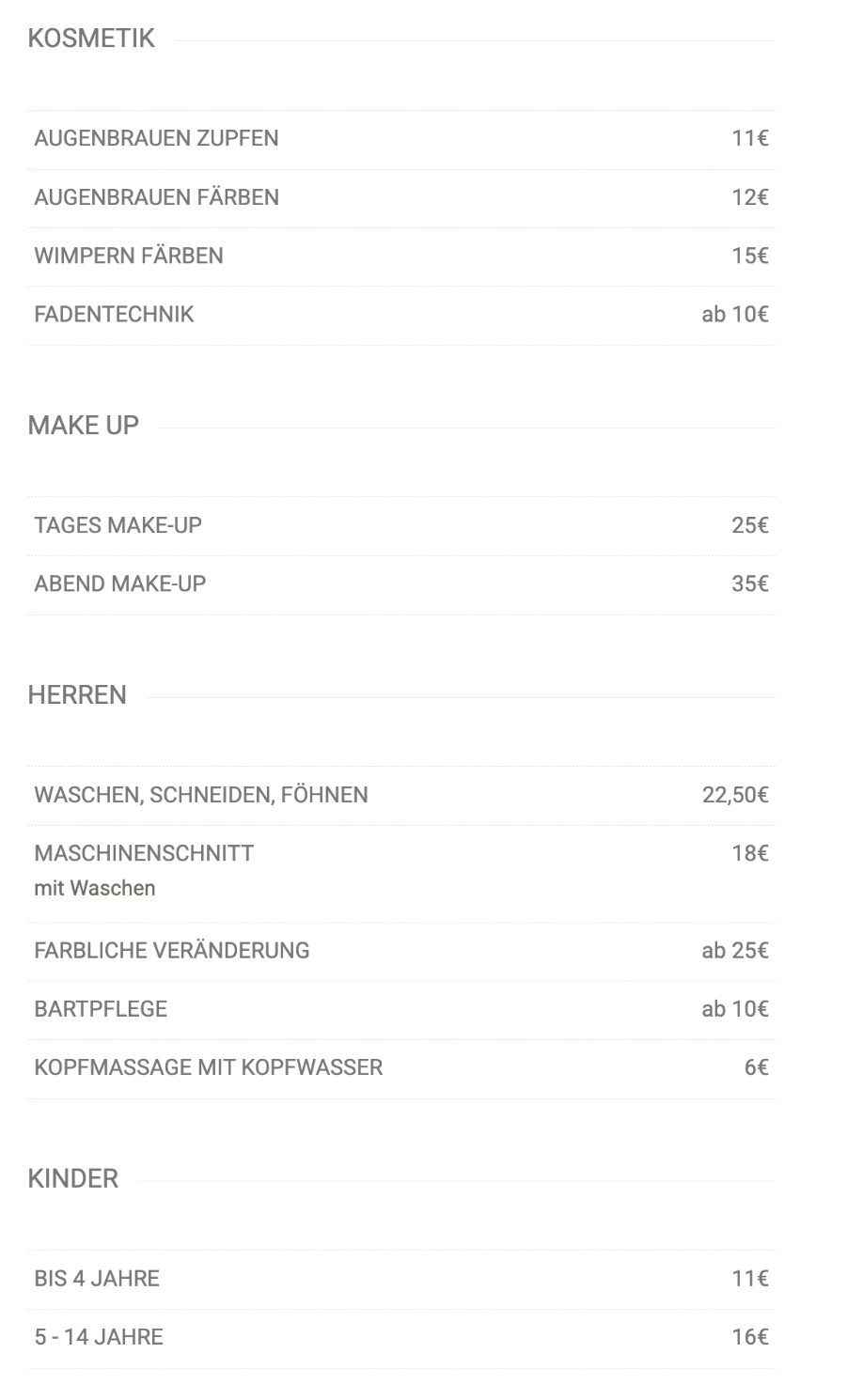Image resolution: width=863 pixels, height=1400 pixels.
Task: Select the 5 - 14 JAHRE entry
Action: point(401,1338)
